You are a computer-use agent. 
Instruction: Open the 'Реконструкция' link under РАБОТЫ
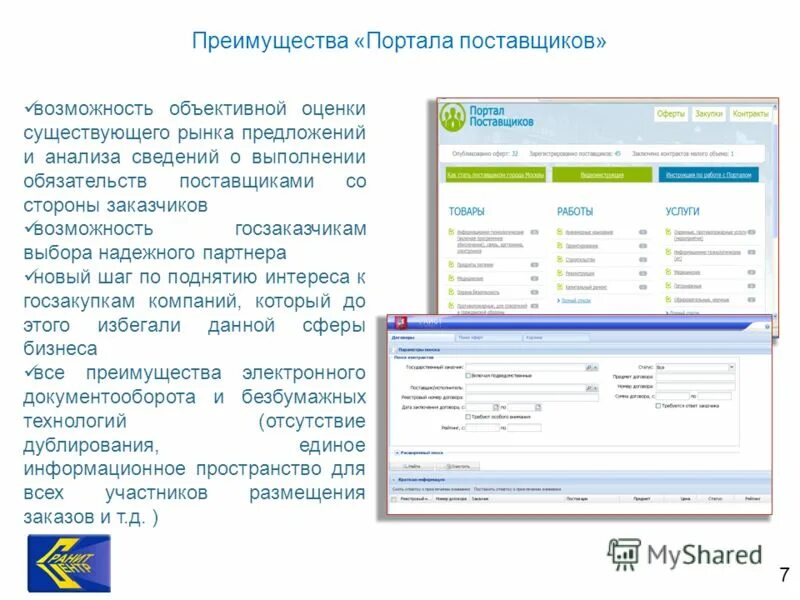click(580, 273)
